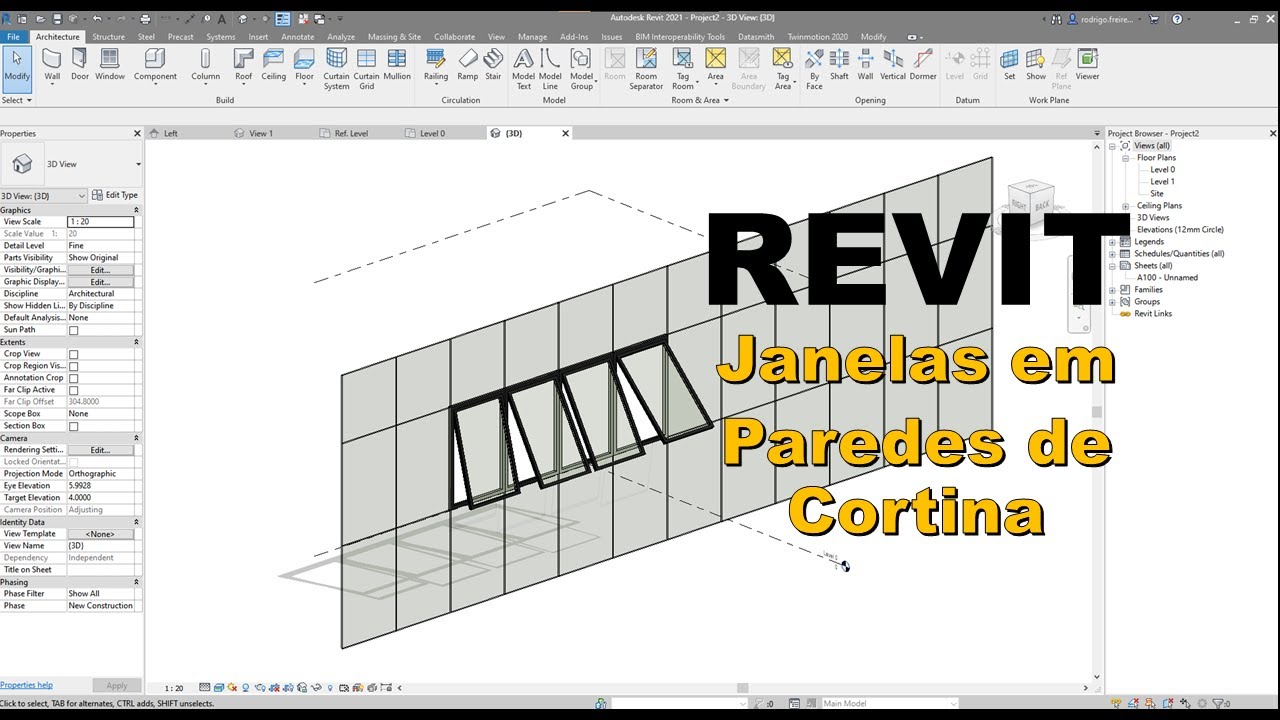Select the Tag Room tool
This screenshot has height=720, width=1280.
coord(683,68)
